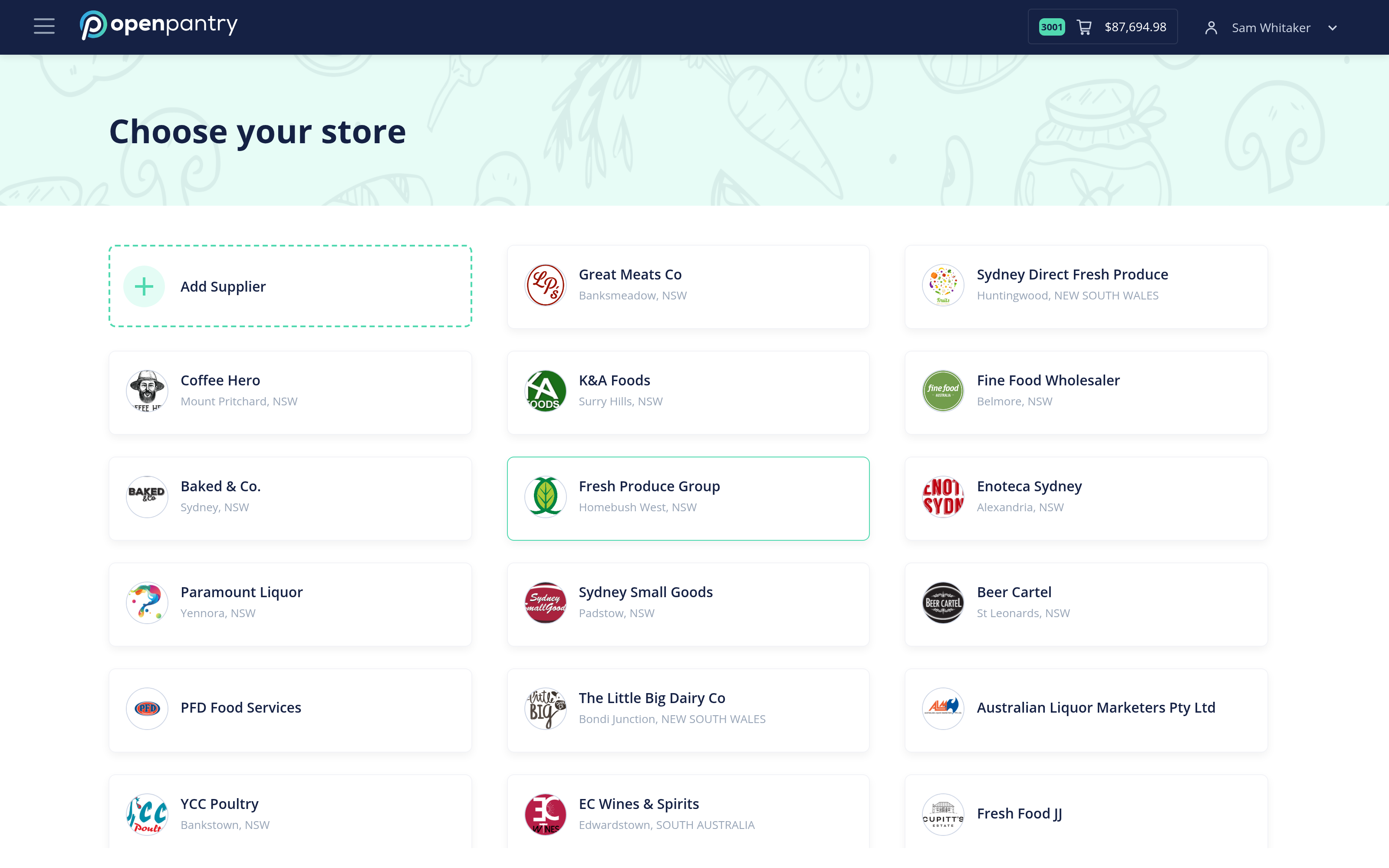Click the Fresh Produce Group store name
This screenshot has height=868, width=1389.
[x=649, y=486]
